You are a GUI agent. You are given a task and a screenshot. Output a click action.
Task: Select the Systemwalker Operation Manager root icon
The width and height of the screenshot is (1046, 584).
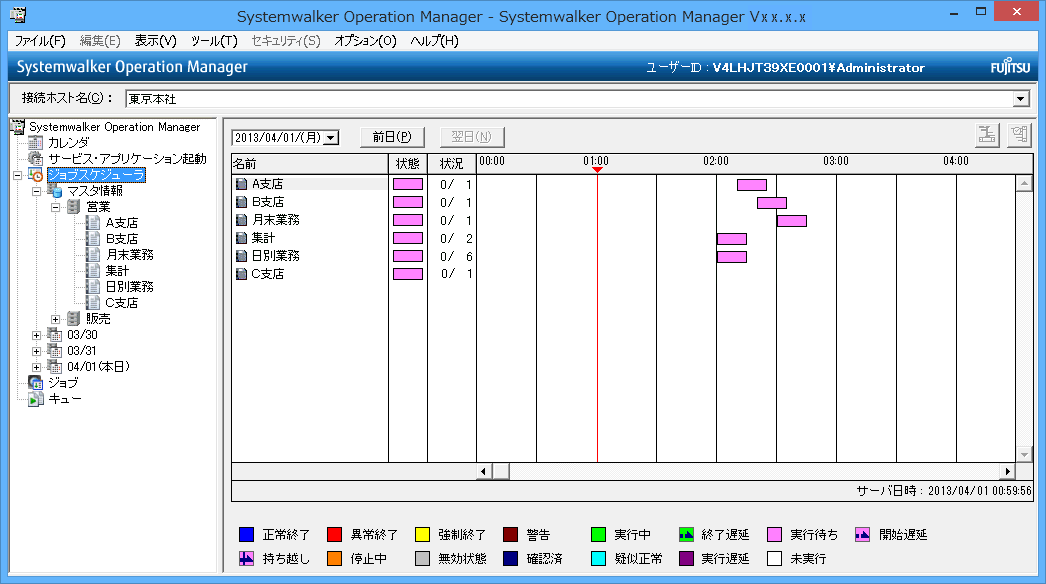pyautogui.click(x=18, y=126)
